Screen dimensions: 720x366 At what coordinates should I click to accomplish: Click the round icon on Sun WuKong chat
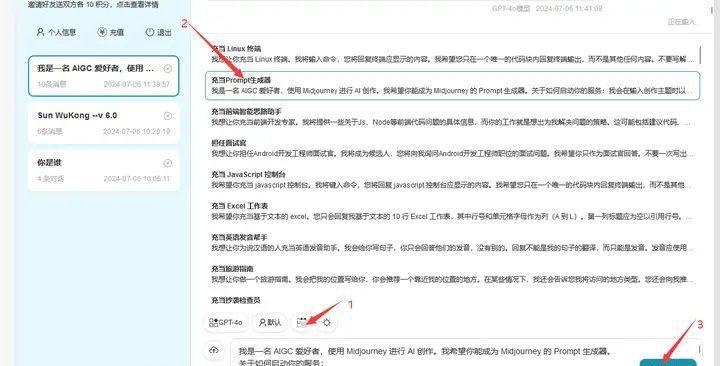click(x=168, y=116)
